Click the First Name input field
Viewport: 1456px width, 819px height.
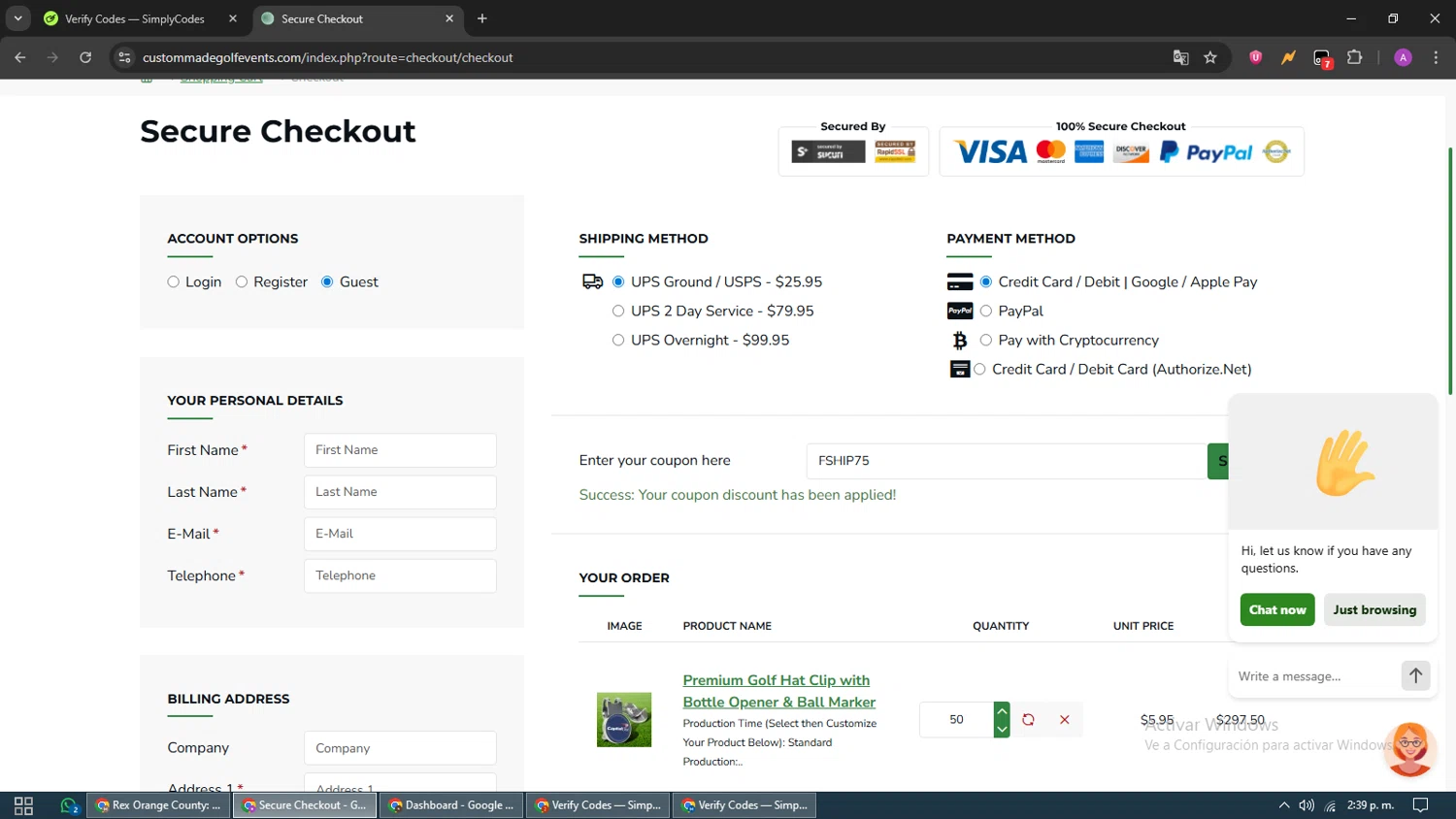point(400,450)
